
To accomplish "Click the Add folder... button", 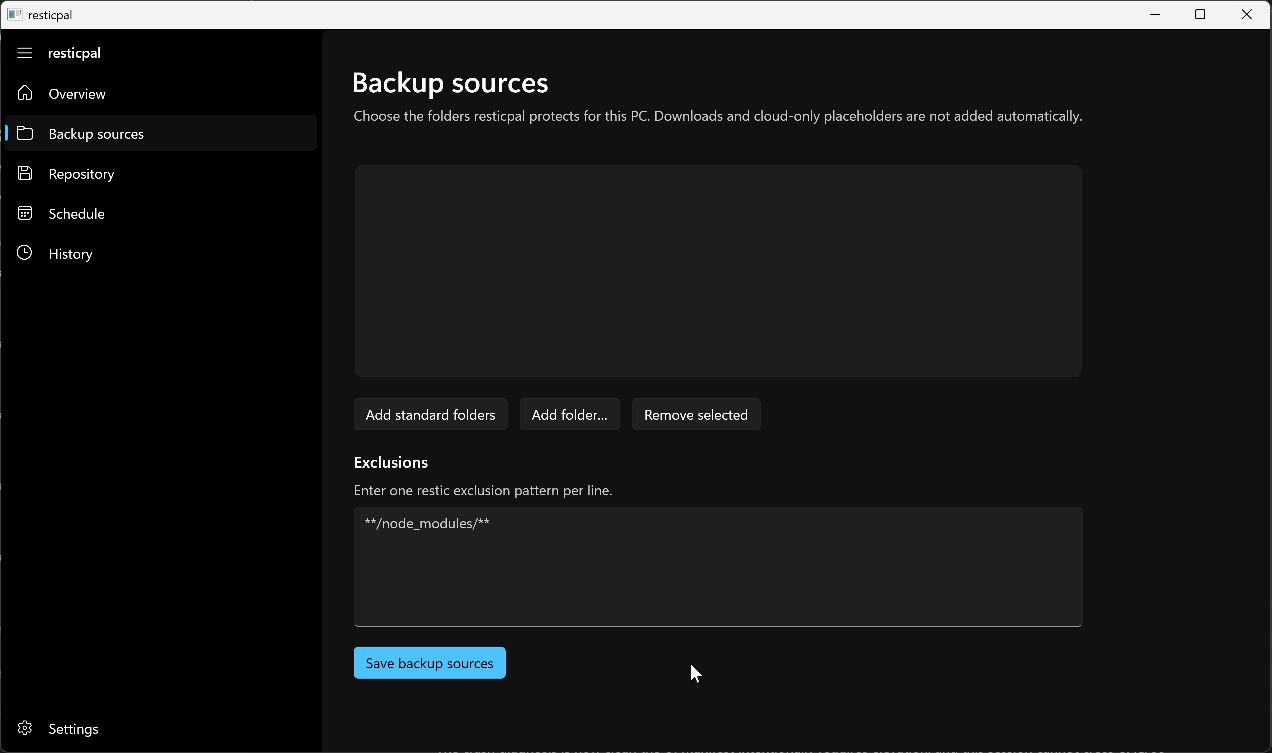I will [569, 414].
